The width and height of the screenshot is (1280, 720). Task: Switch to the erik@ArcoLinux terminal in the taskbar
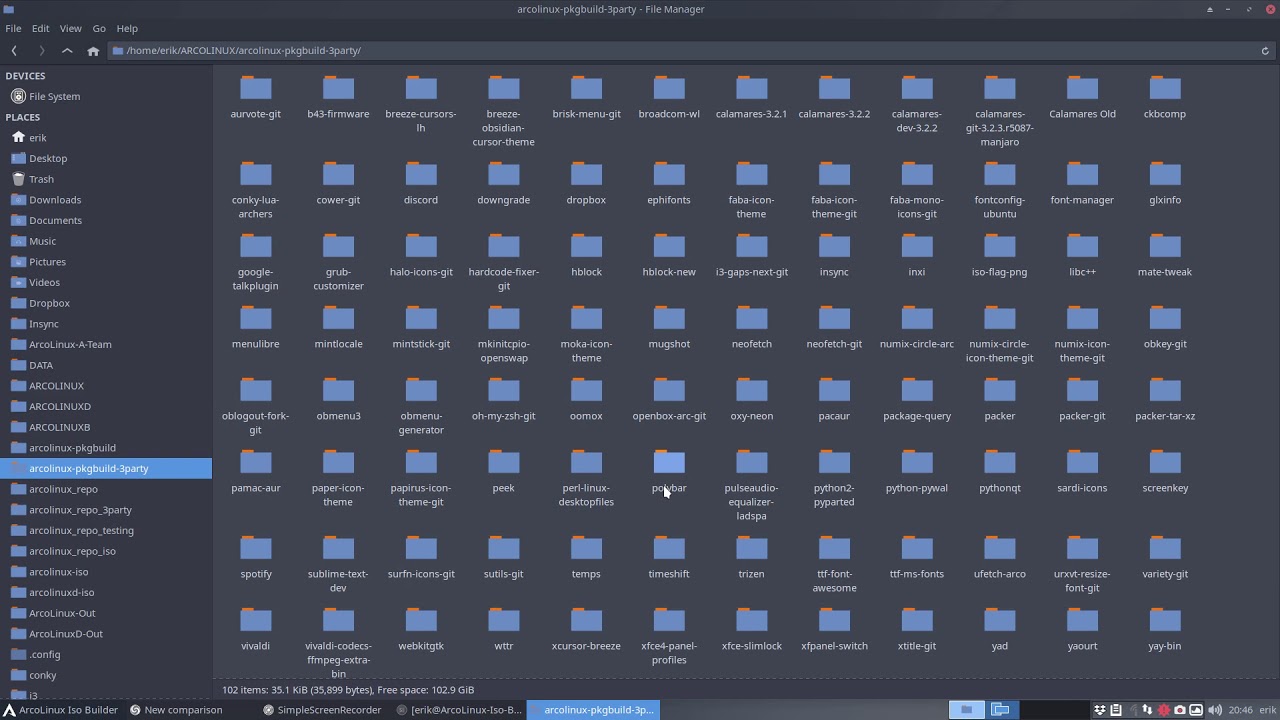[459, 710]
